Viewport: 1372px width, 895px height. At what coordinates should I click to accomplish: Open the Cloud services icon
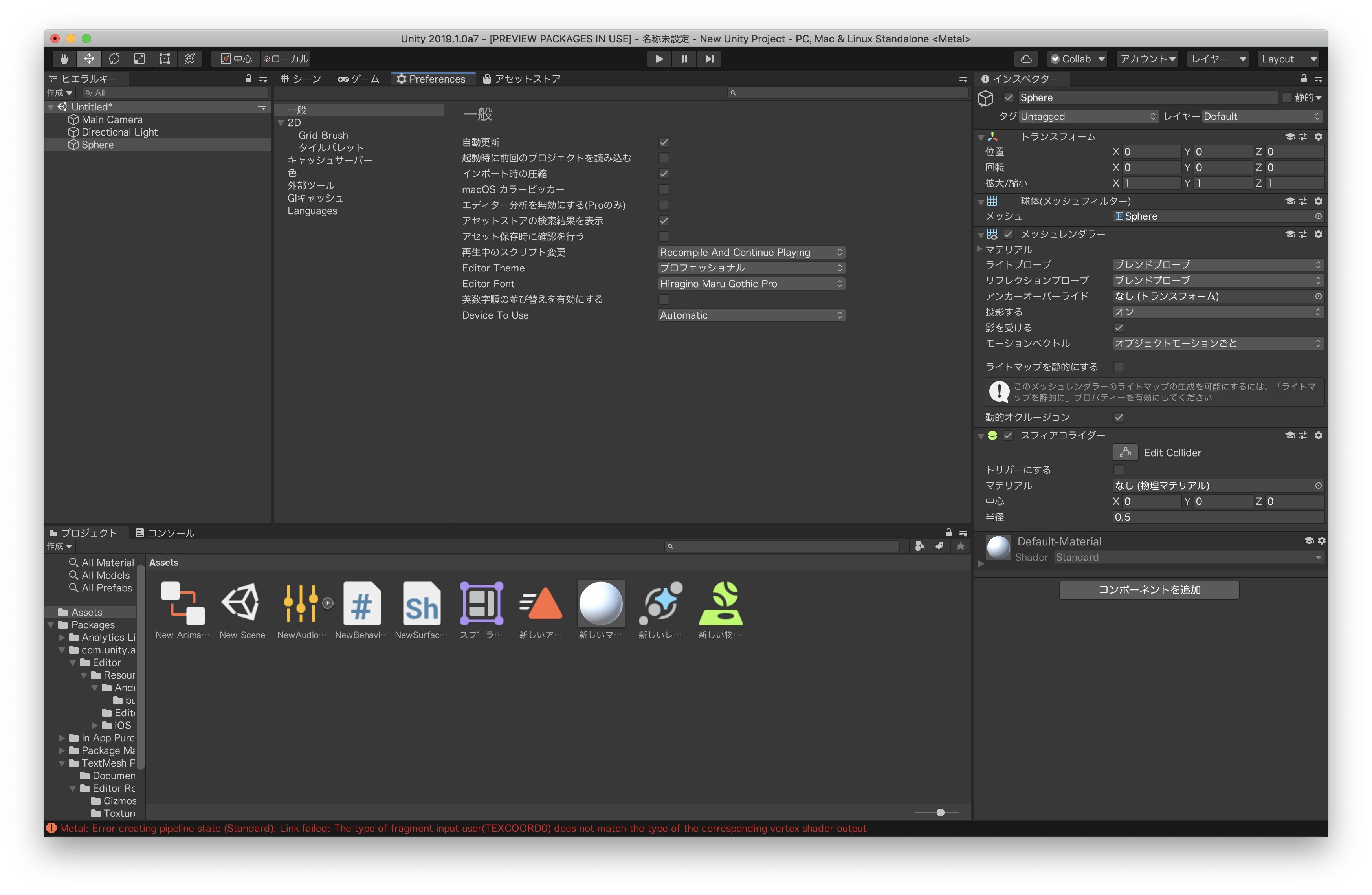pyautogui.click(x=1026, y=59)
